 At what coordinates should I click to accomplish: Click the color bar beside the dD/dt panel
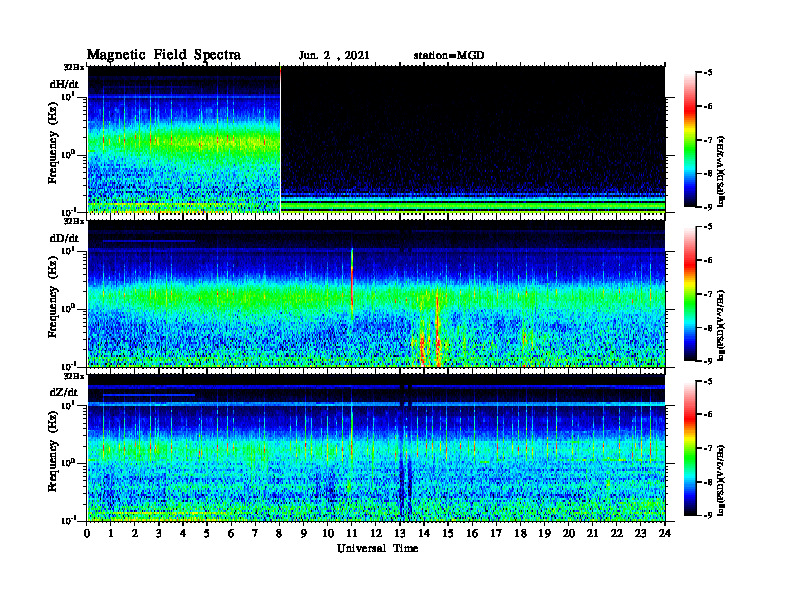pos(690,293)
